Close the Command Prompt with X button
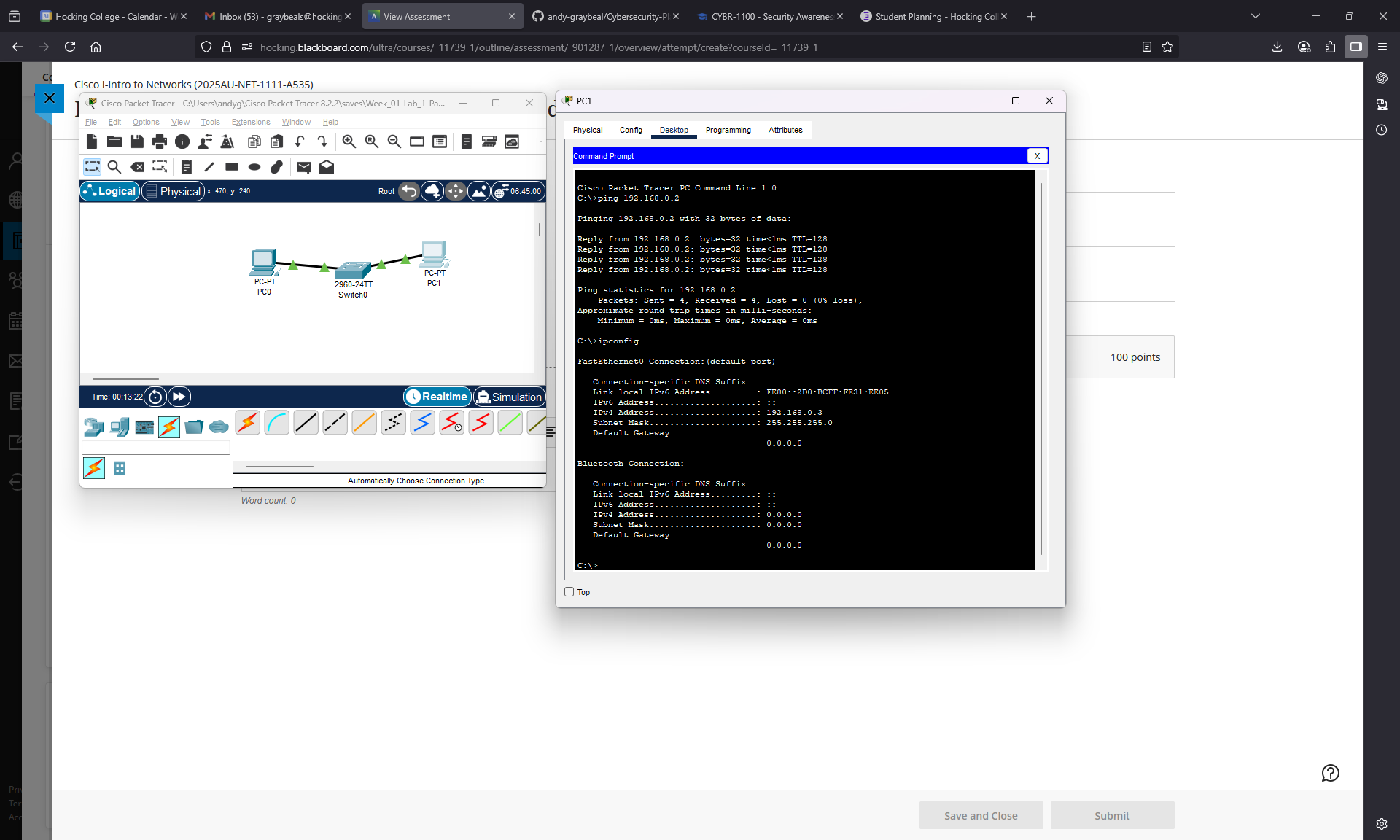The width and height of the screenshot is (1400, 840). [x=1037, y=156]
